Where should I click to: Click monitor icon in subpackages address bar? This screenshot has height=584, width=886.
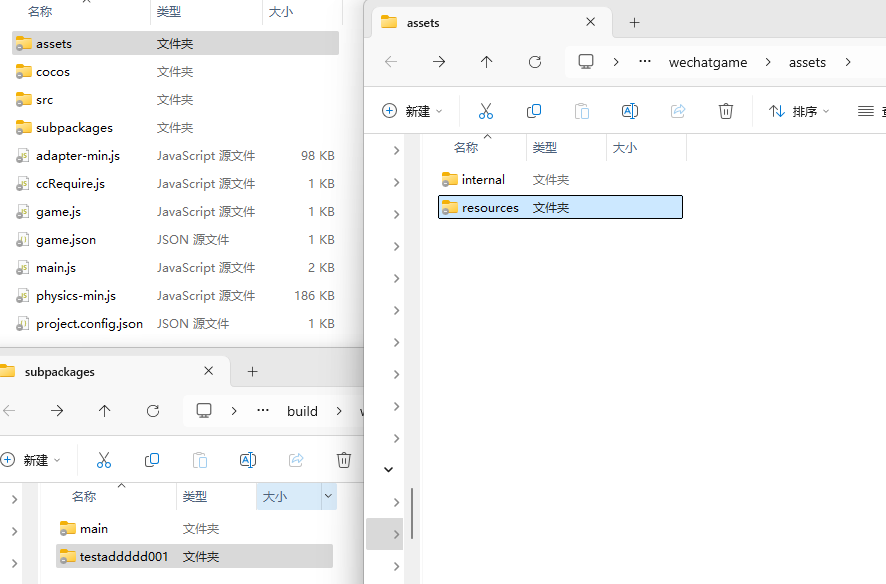coord(204,411)
